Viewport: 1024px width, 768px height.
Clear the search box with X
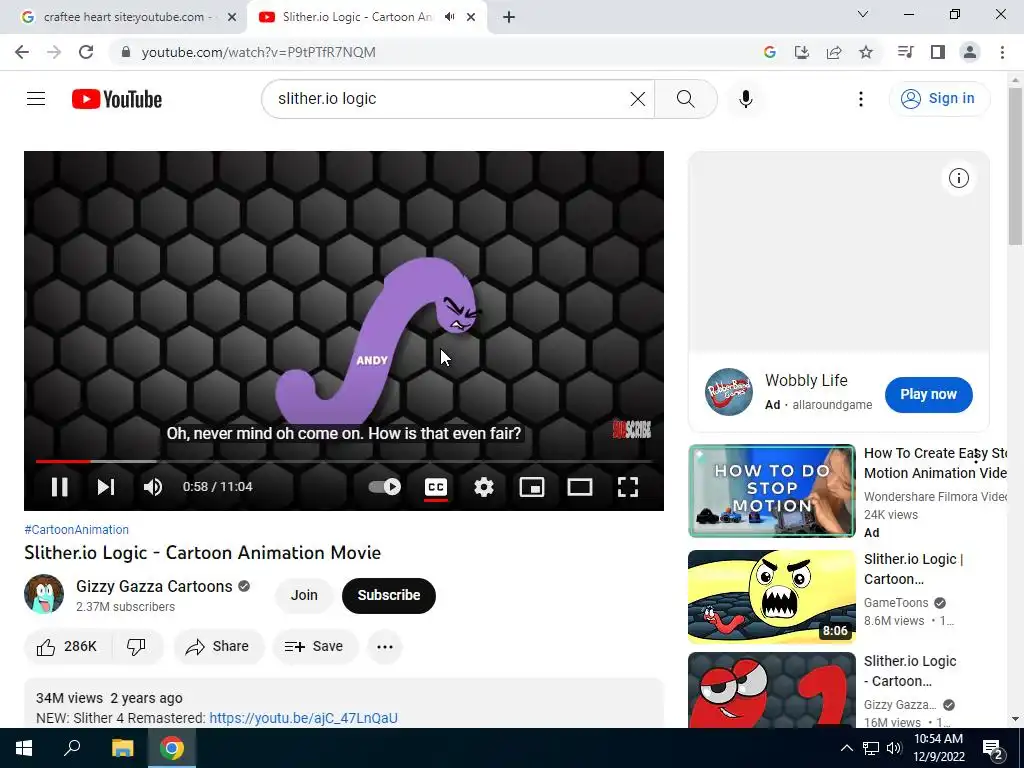[x=637, y=99]
